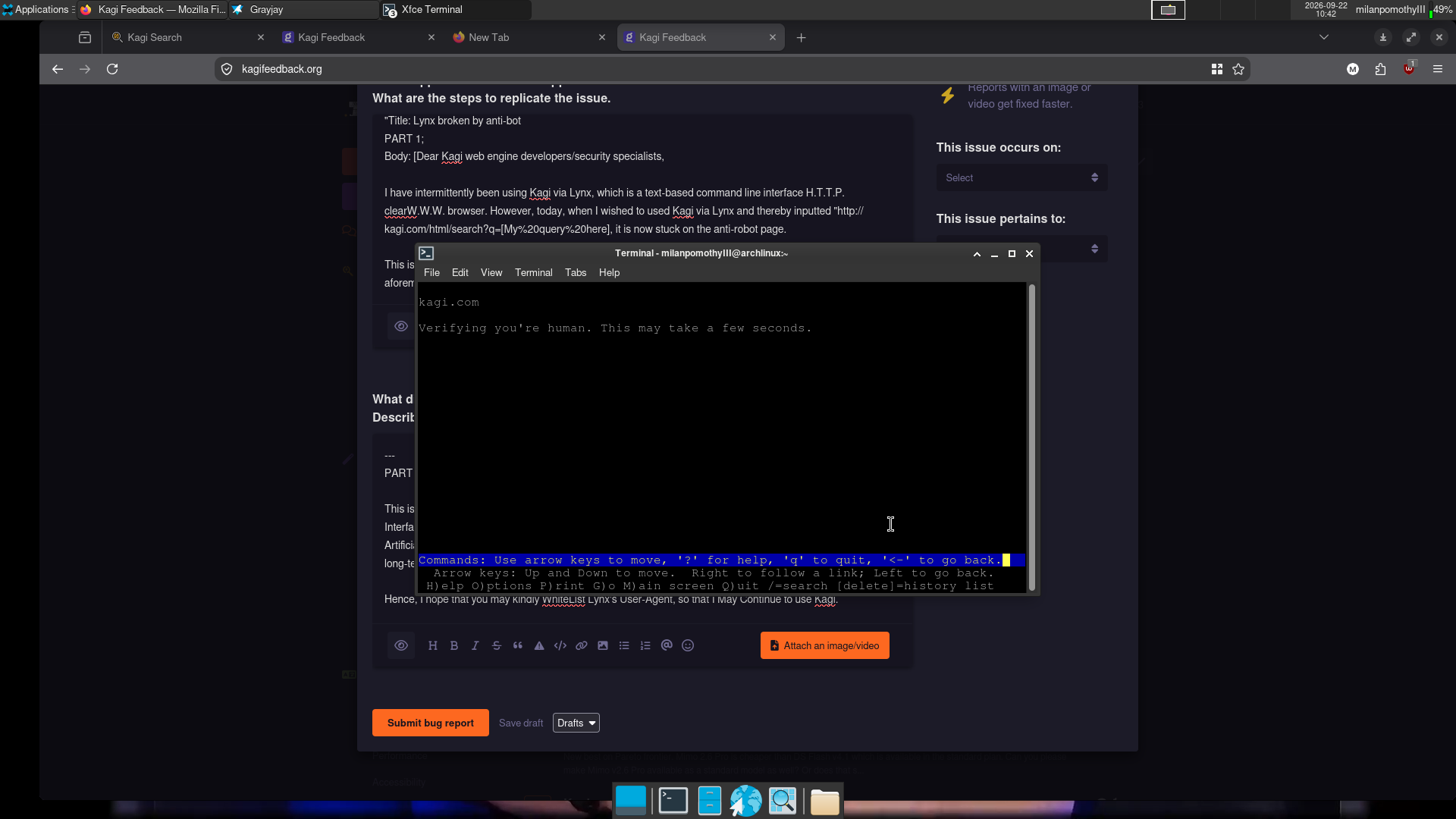Launch the terminal emulator from the dock
Screen dimensions: 1456x819
point(673,801)
